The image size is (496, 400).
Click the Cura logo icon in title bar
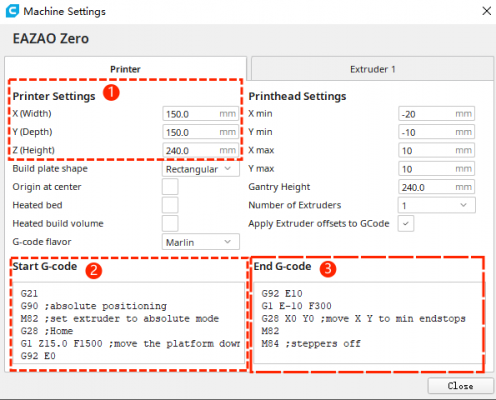point(12,11)
